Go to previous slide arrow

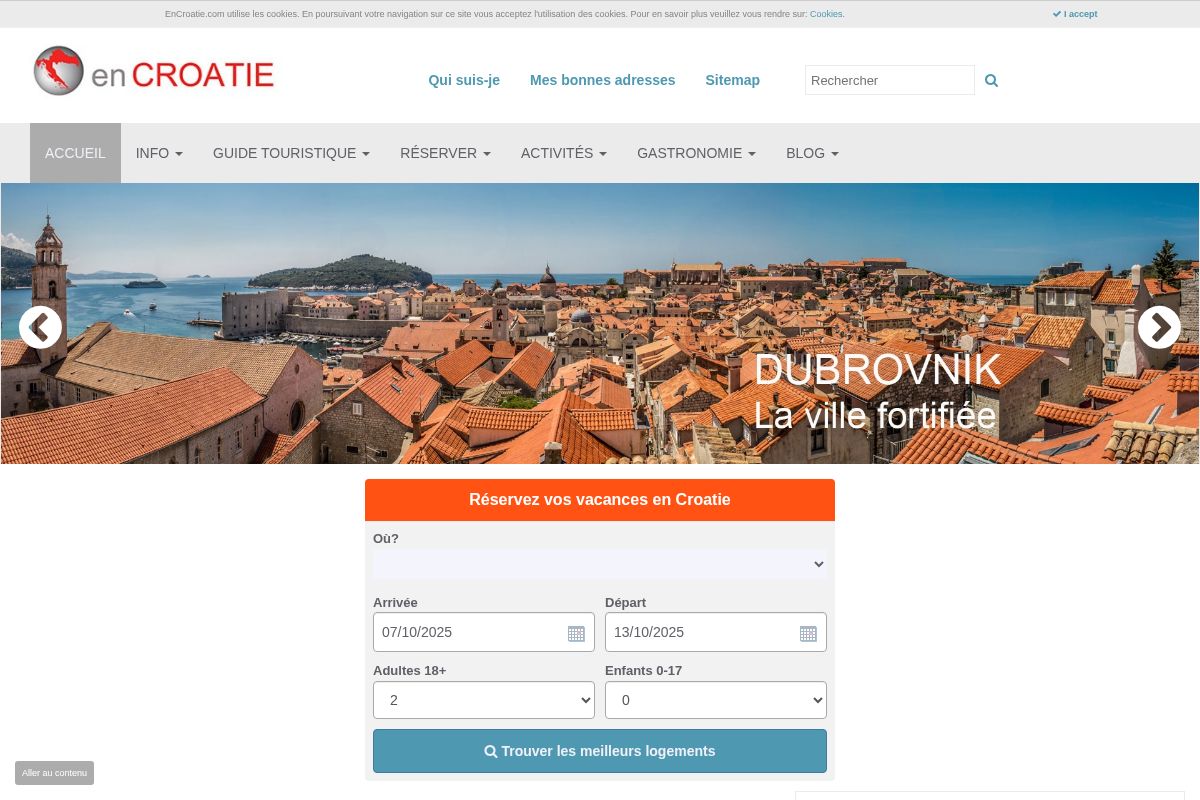[x=40, y=327]
